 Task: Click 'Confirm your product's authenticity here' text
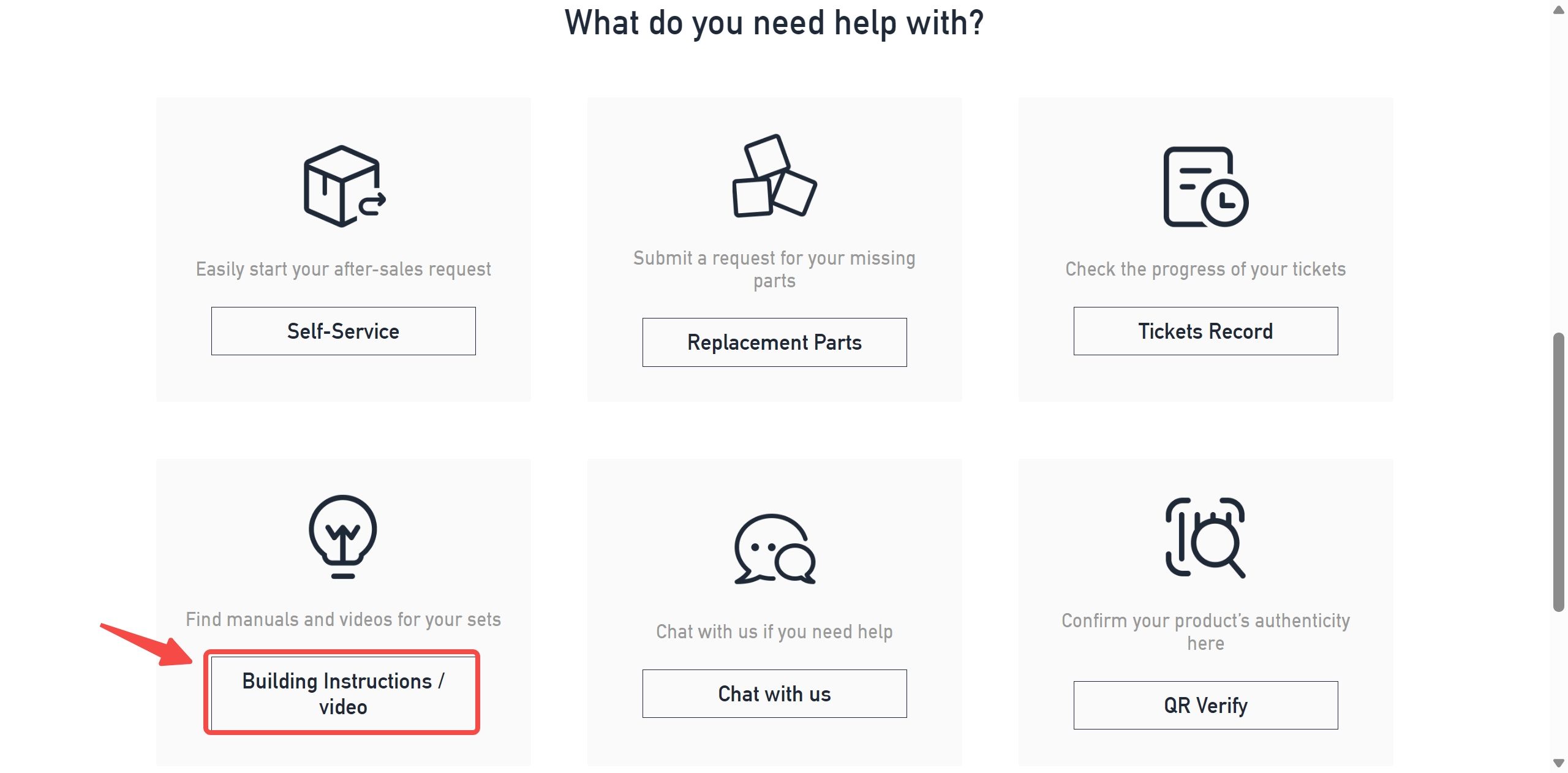pyautogui.click(x=1205, y=632)
